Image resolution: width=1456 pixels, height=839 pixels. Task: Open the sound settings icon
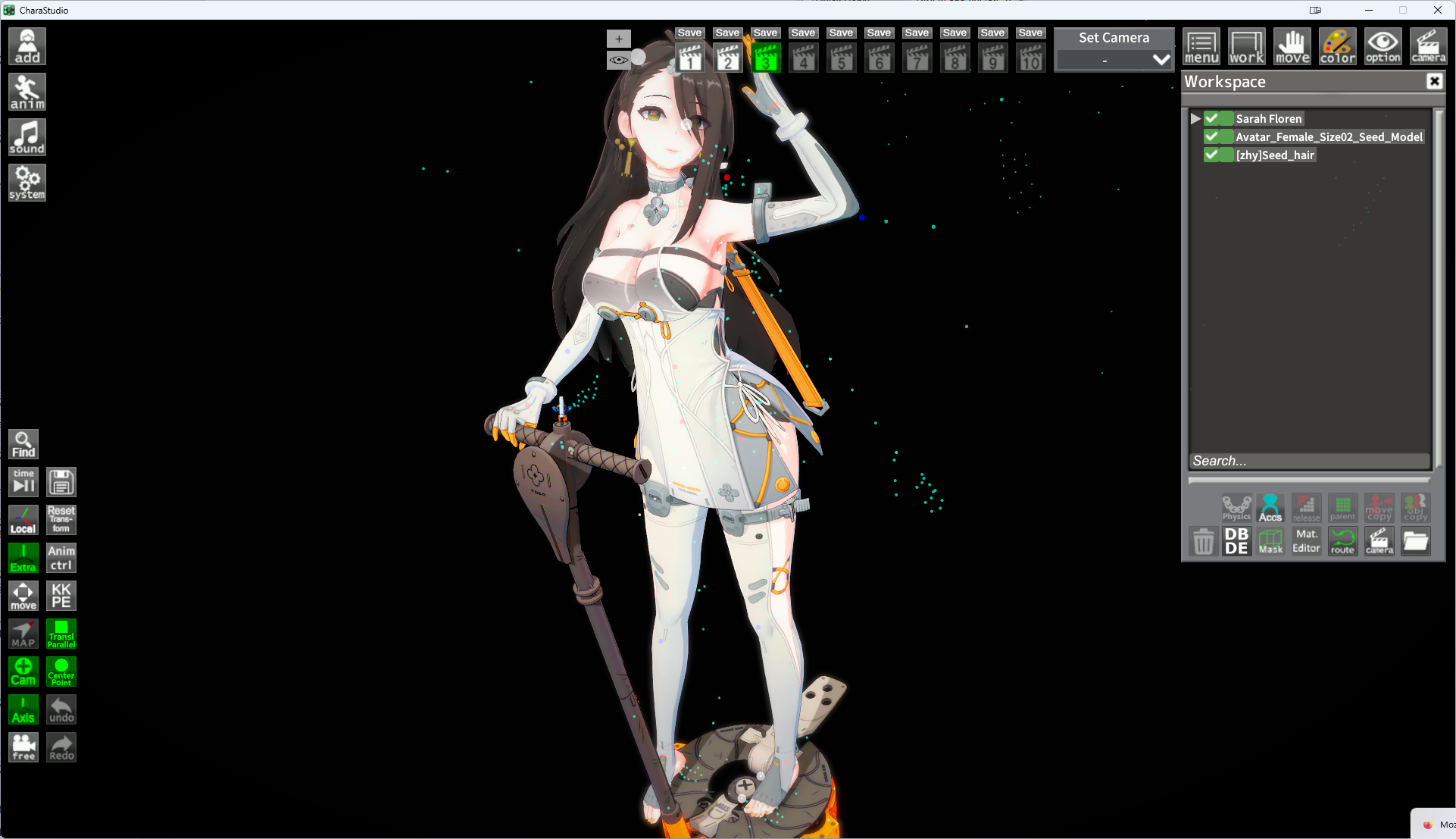(27, 137)
